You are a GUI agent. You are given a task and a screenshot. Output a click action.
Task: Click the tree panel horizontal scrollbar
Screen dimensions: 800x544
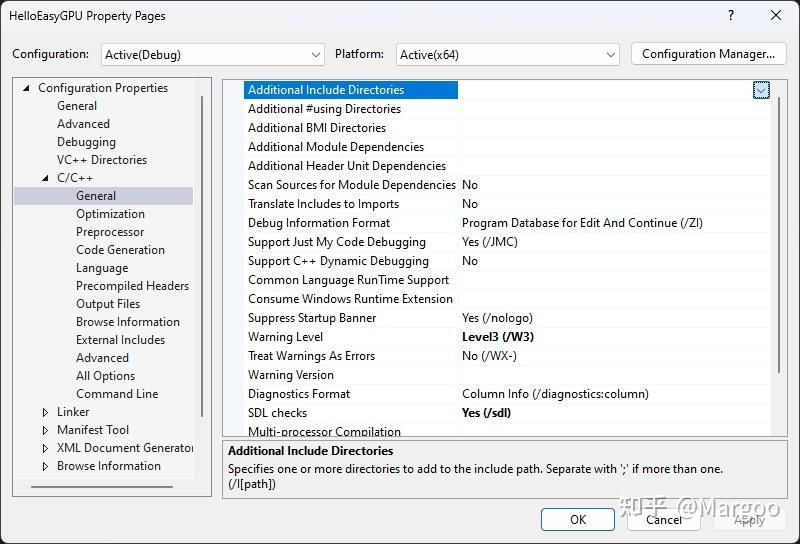tap(102, 487)
